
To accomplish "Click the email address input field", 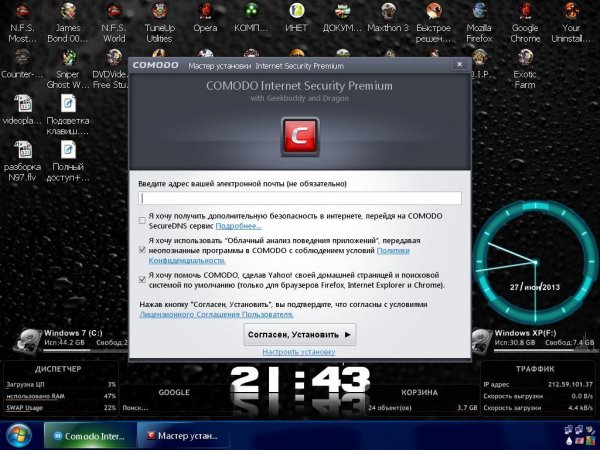I will pos(300,198).
